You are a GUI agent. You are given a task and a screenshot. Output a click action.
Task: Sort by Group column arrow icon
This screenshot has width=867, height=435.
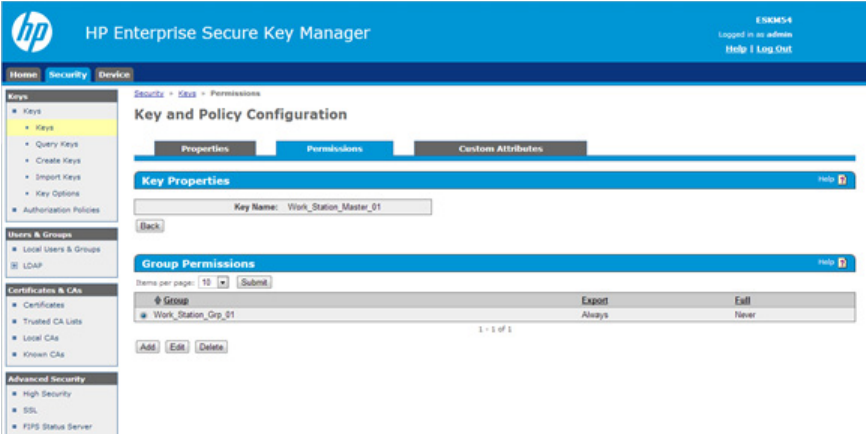pyautogui.click(x=158, y=300)
